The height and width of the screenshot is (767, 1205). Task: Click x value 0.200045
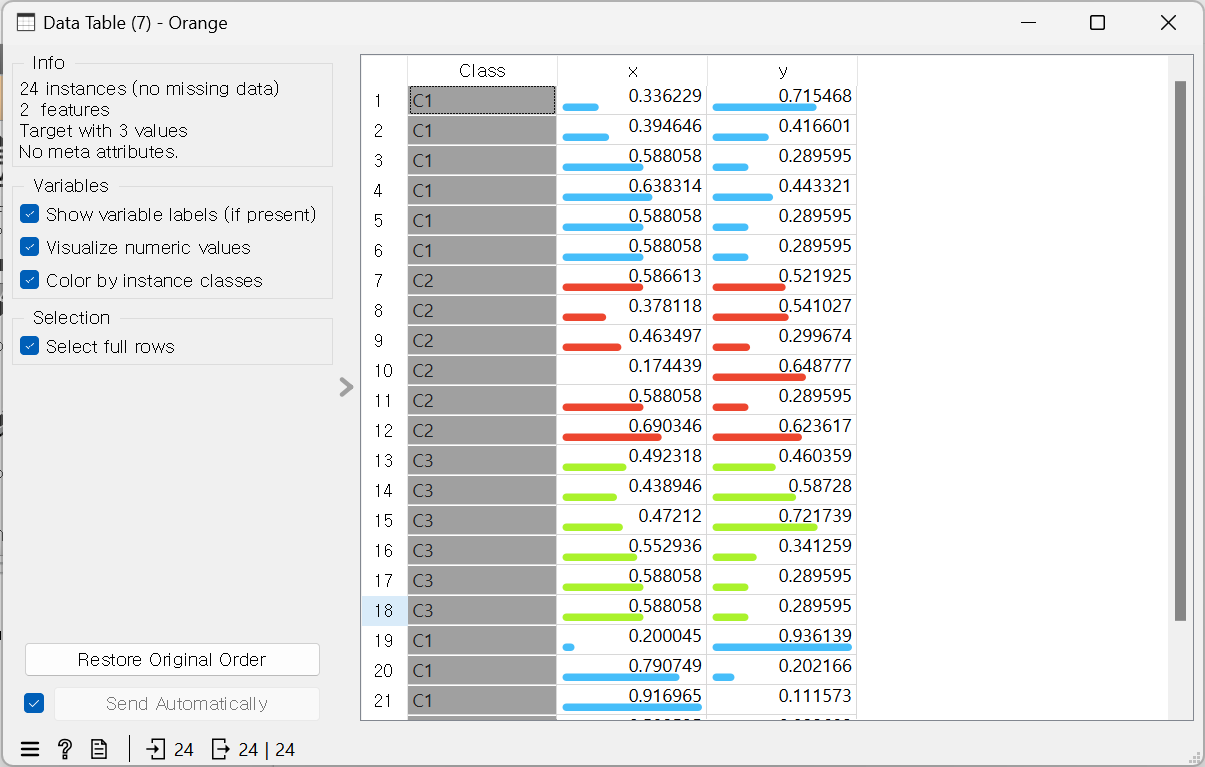click(665, 636)
